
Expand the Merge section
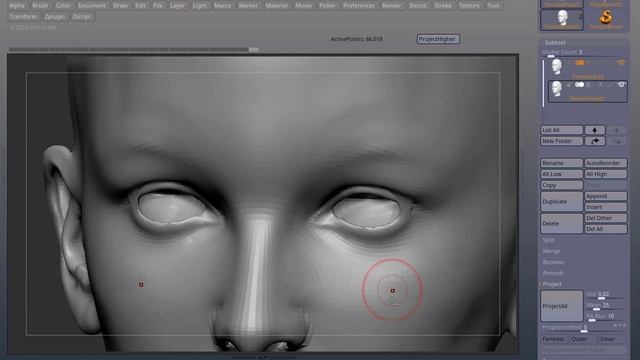tap(551, 251)
